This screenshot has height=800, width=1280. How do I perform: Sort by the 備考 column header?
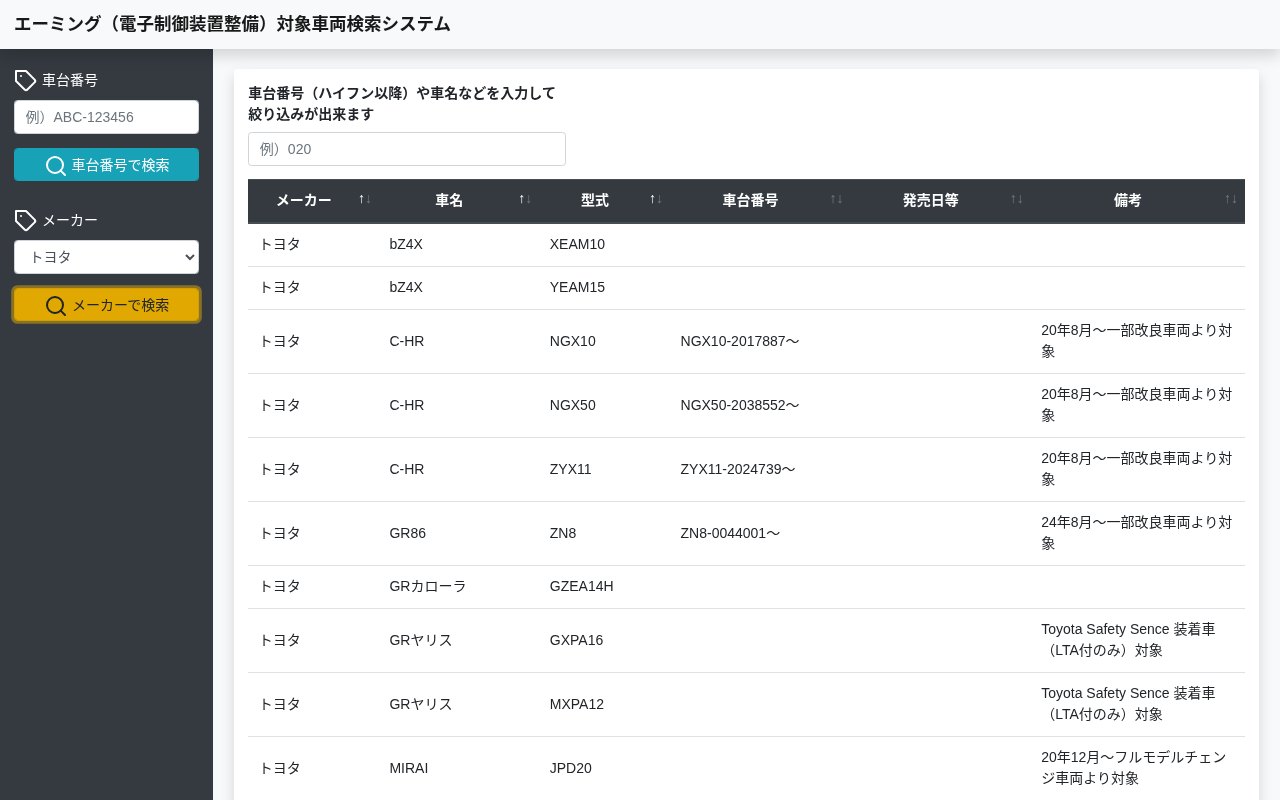(x=1138, y=200)
